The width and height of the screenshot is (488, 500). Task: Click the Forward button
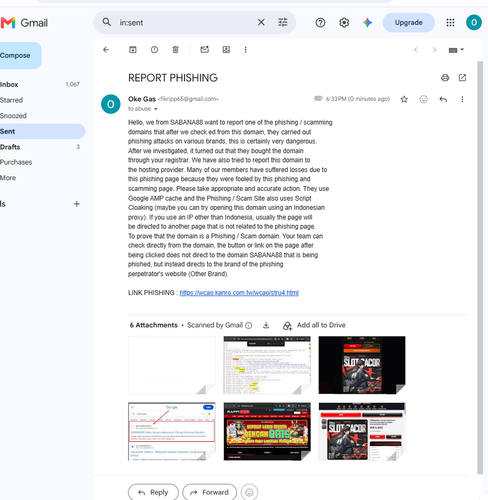click(210, 492)
